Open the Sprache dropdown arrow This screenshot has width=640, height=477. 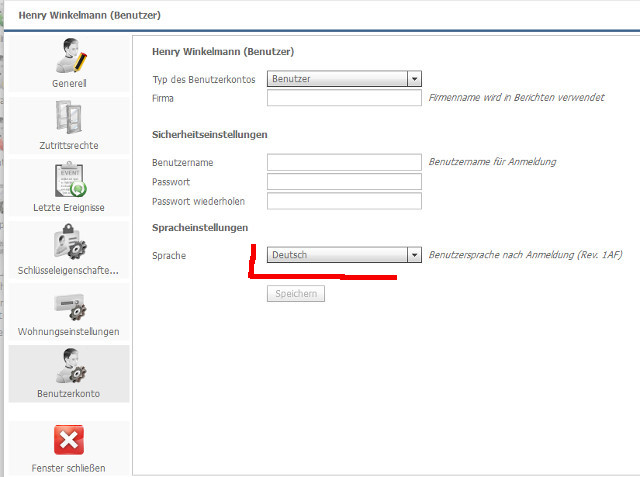coord(415,255)
